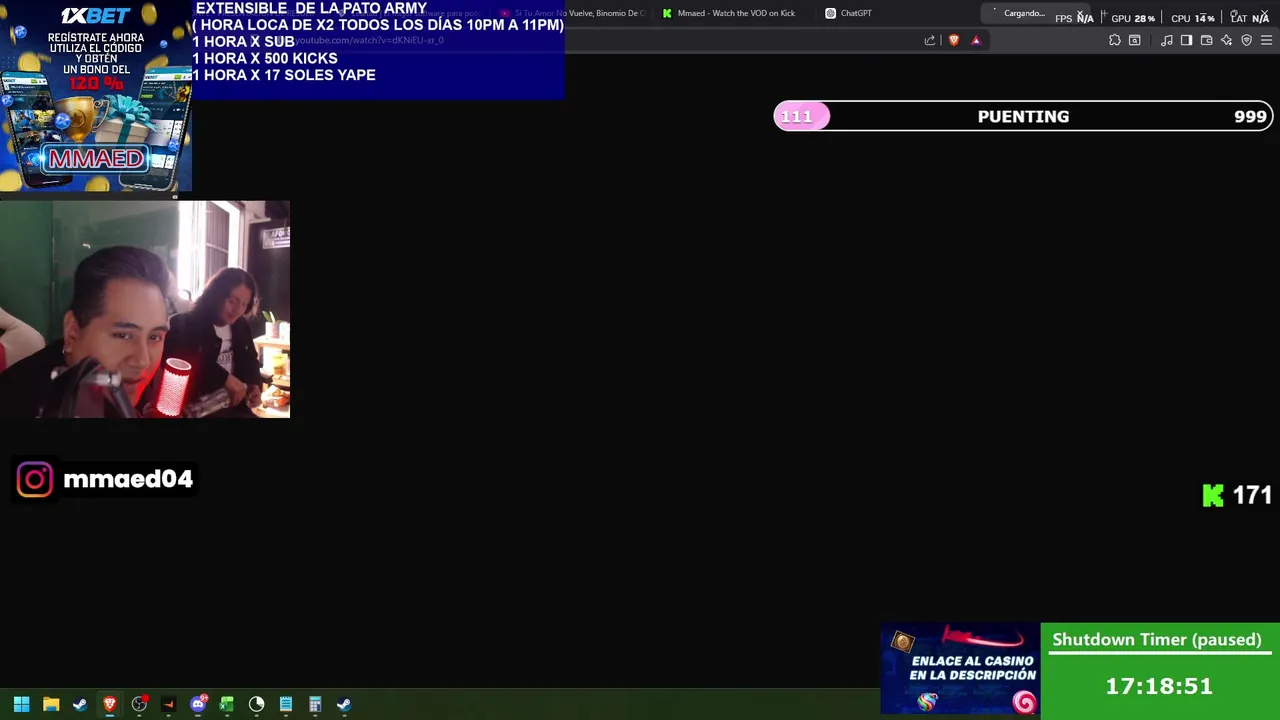Open the media playlist music note icon
Image resolution: width=1280 pixels, height=720 pixels.
pyautogui.click(x=1167, y=40)
